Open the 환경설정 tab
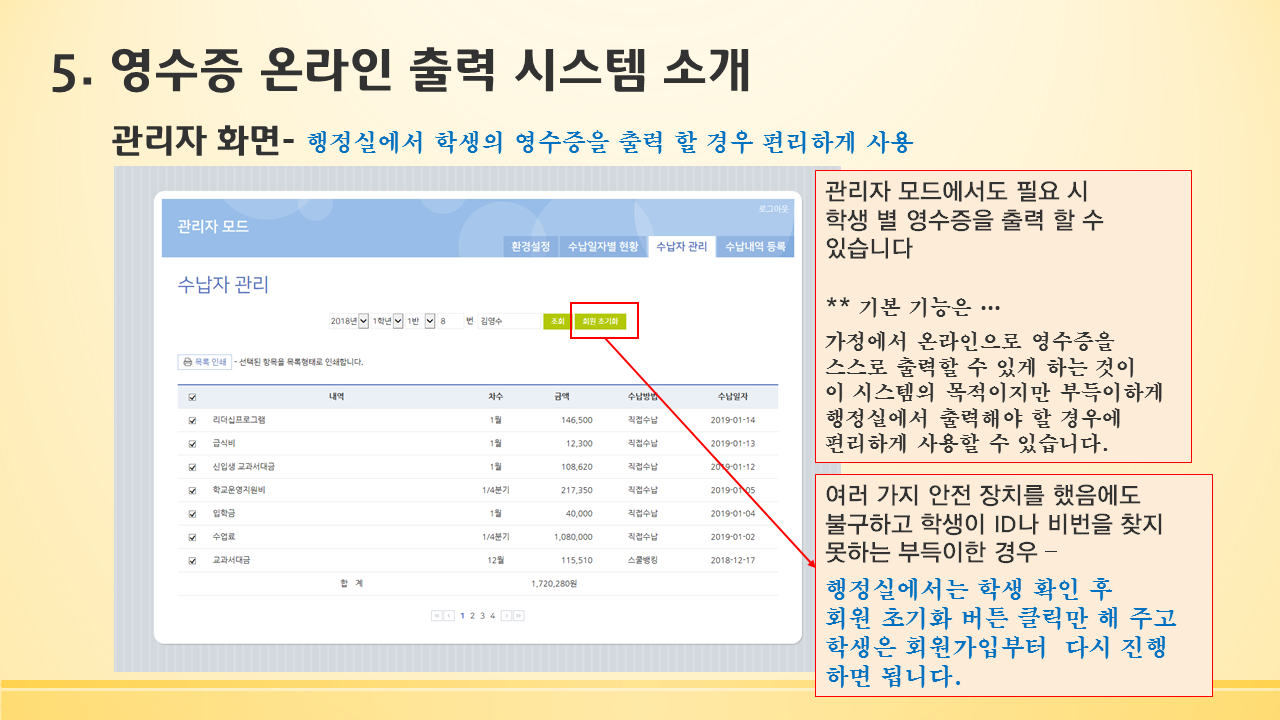Viewport: 1280px width, 720px height. (x=530, y=246)
